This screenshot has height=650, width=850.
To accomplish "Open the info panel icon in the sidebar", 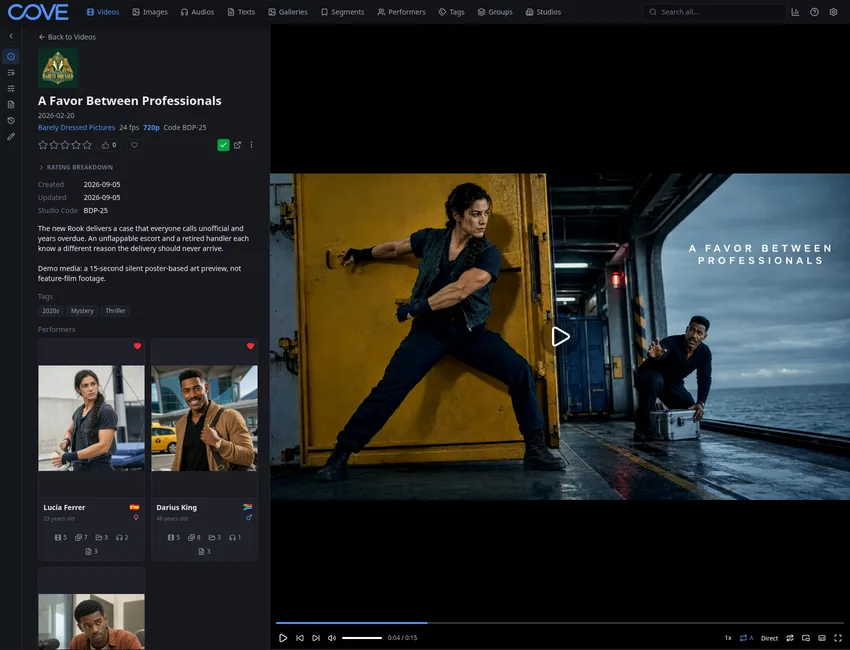I will (11, 56).
